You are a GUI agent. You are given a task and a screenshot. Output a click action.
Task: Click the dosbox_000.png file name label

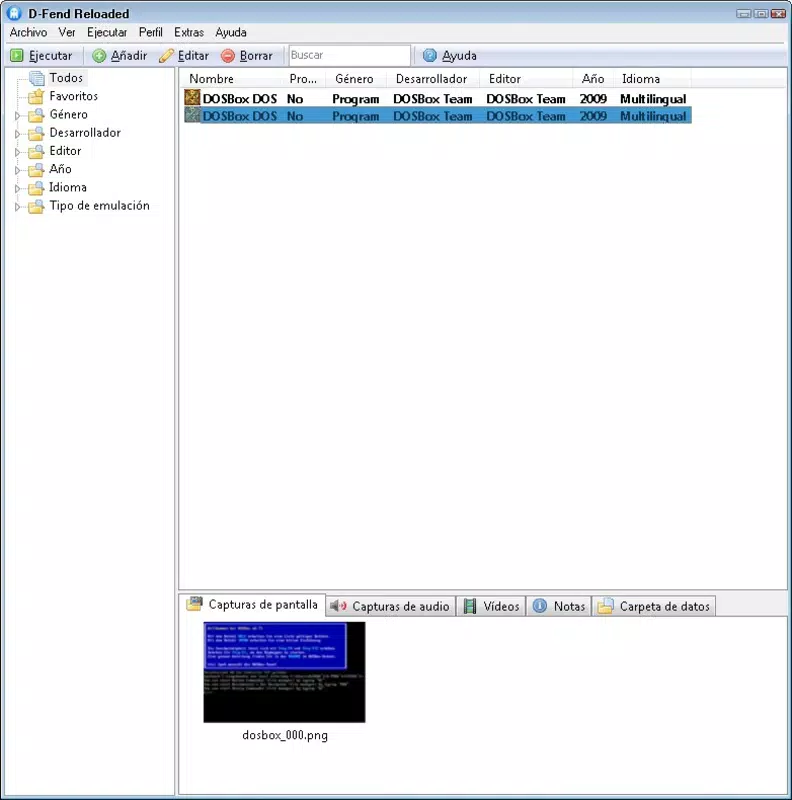(x=285, y=735)
